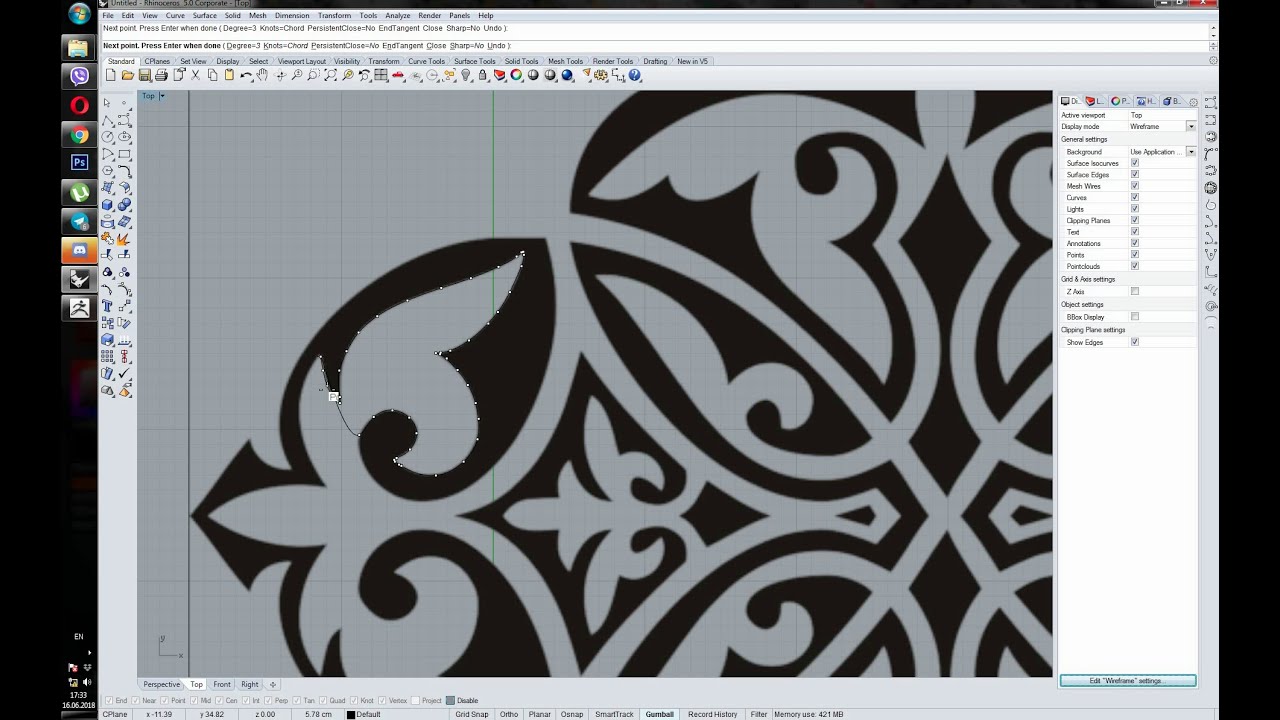1280x720 pixels.
Task: Click the color wheel Object Properties icon
Action: pyautogui.click(x=516, y=75)
